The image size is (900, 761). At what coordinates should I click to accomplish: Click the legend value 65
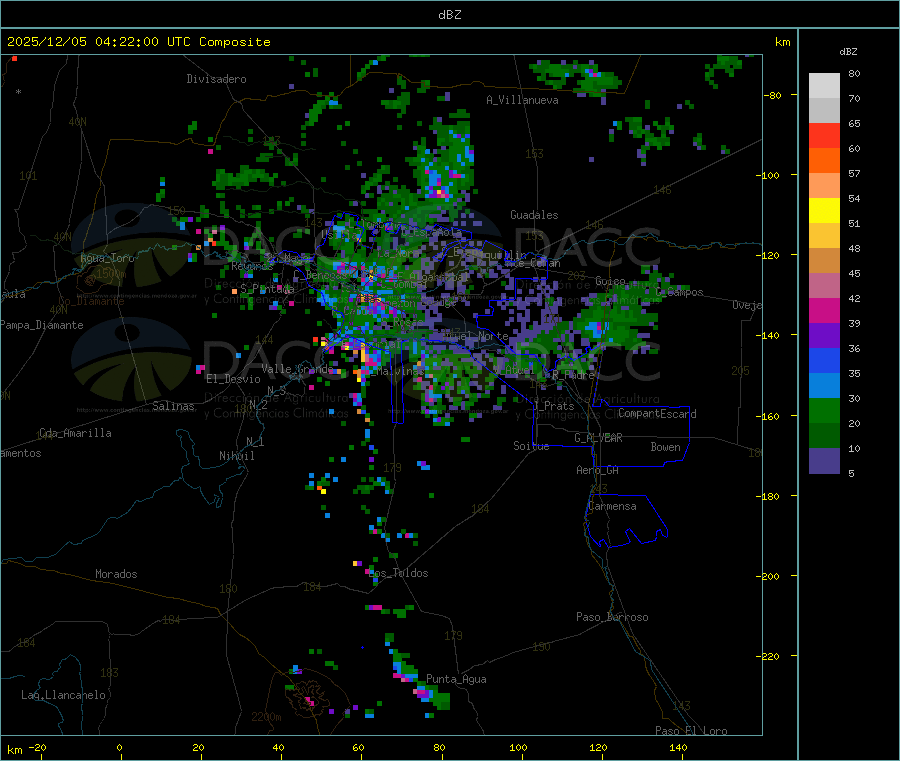point(854,123)
